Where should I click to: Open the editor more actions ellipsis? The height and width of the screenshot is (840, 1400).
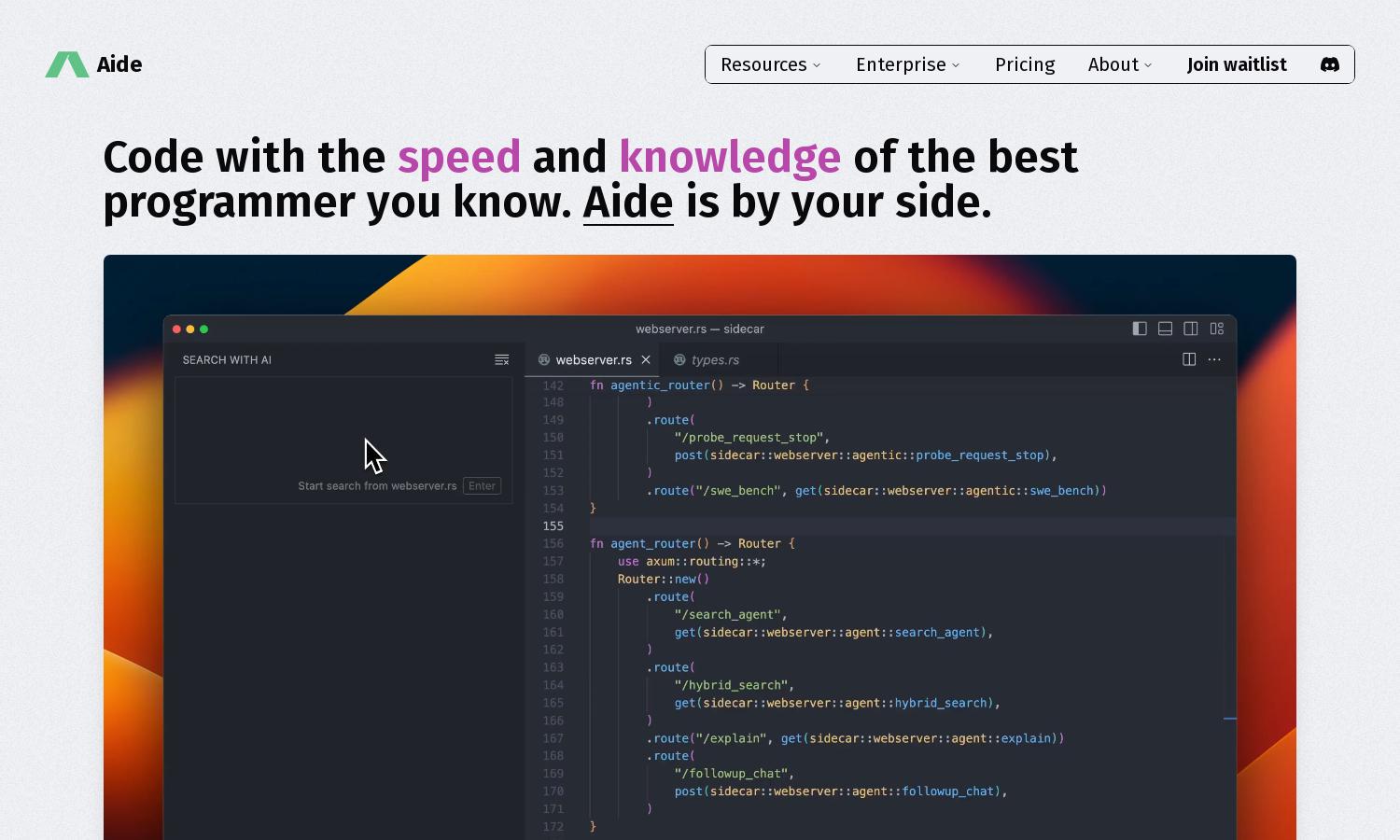point(1214,359)
